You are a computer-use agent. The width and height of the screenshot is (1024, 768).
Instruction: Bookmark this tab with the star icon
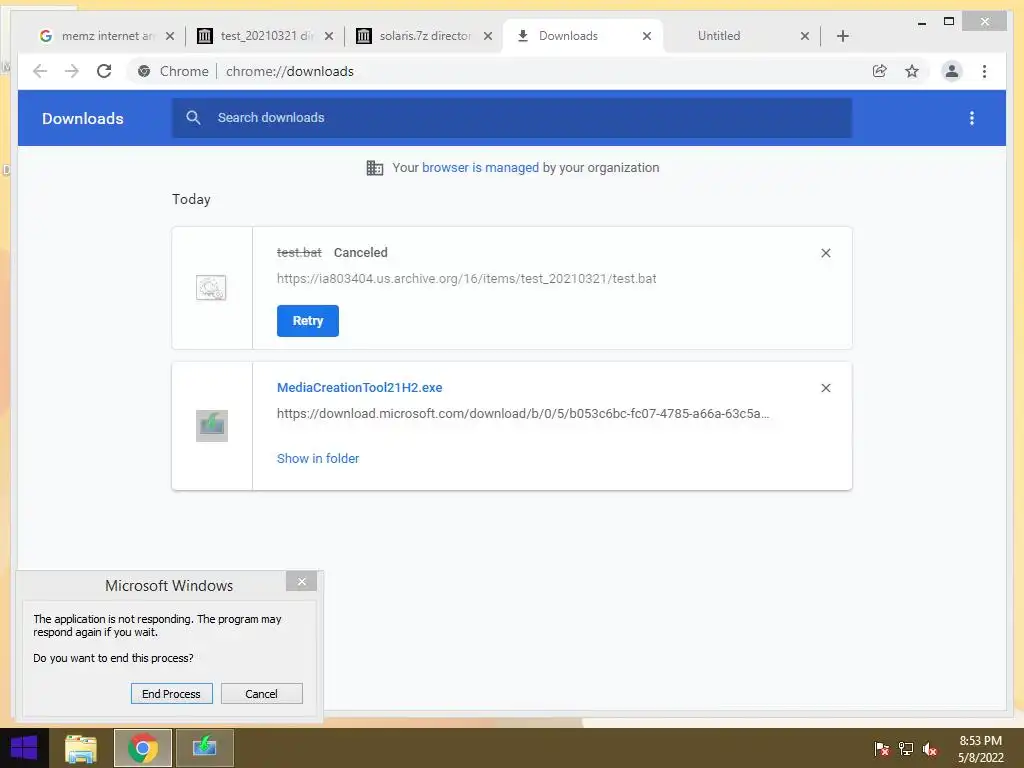pos(912,71)
